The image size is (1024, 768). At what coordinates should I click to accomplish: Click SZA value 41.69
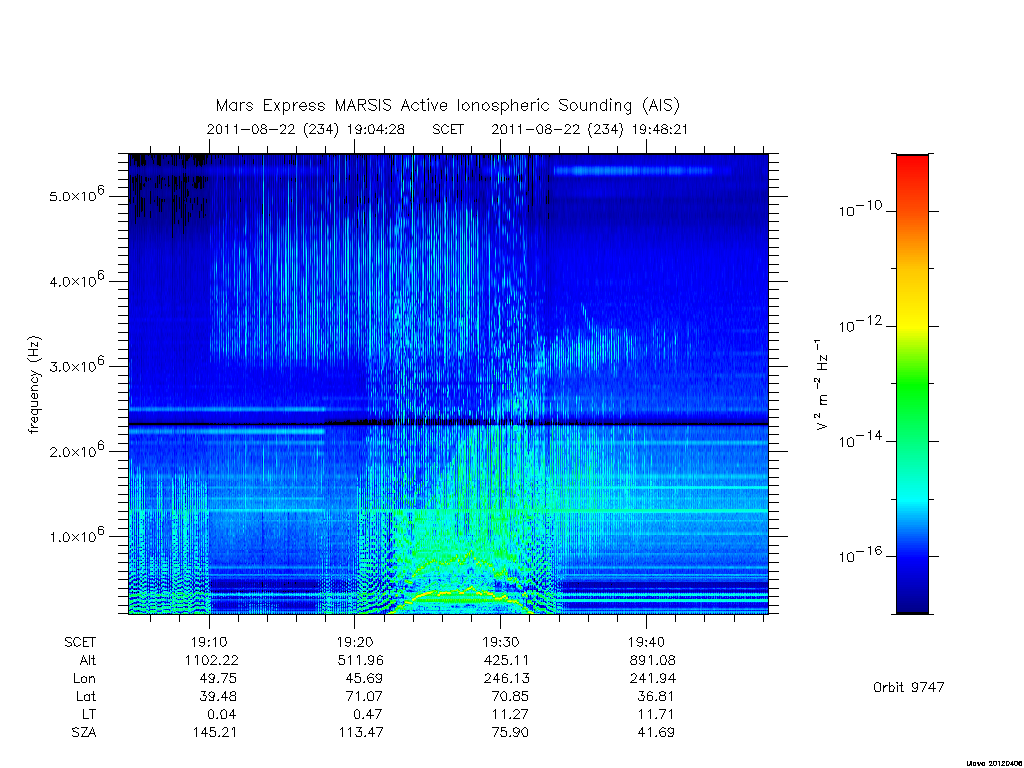(x=656, y=733)
